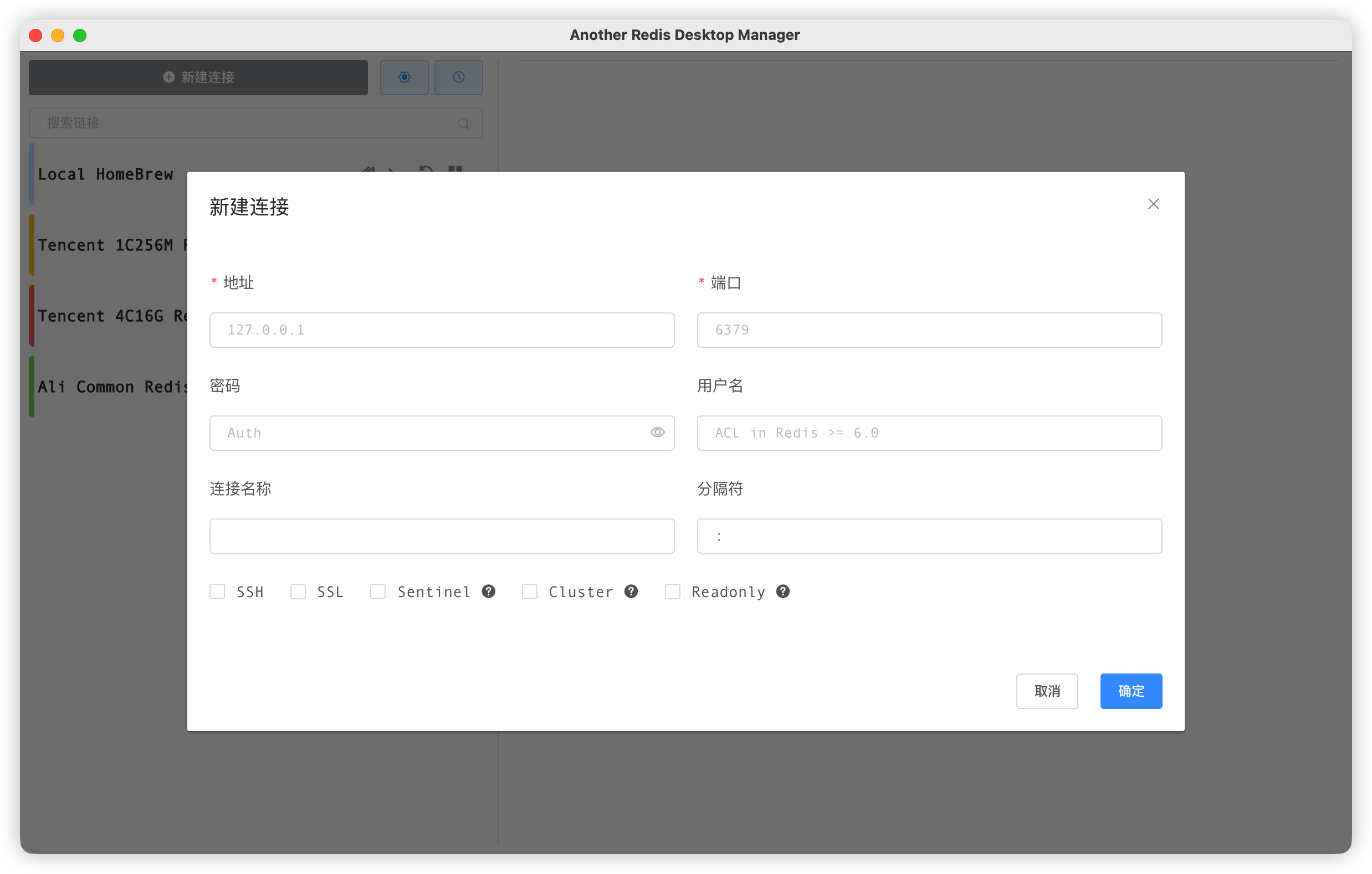The width and height of the screenshot is (1372, 874).
Task: Click the Readonly help question mark
Action: tap(783, 592)
